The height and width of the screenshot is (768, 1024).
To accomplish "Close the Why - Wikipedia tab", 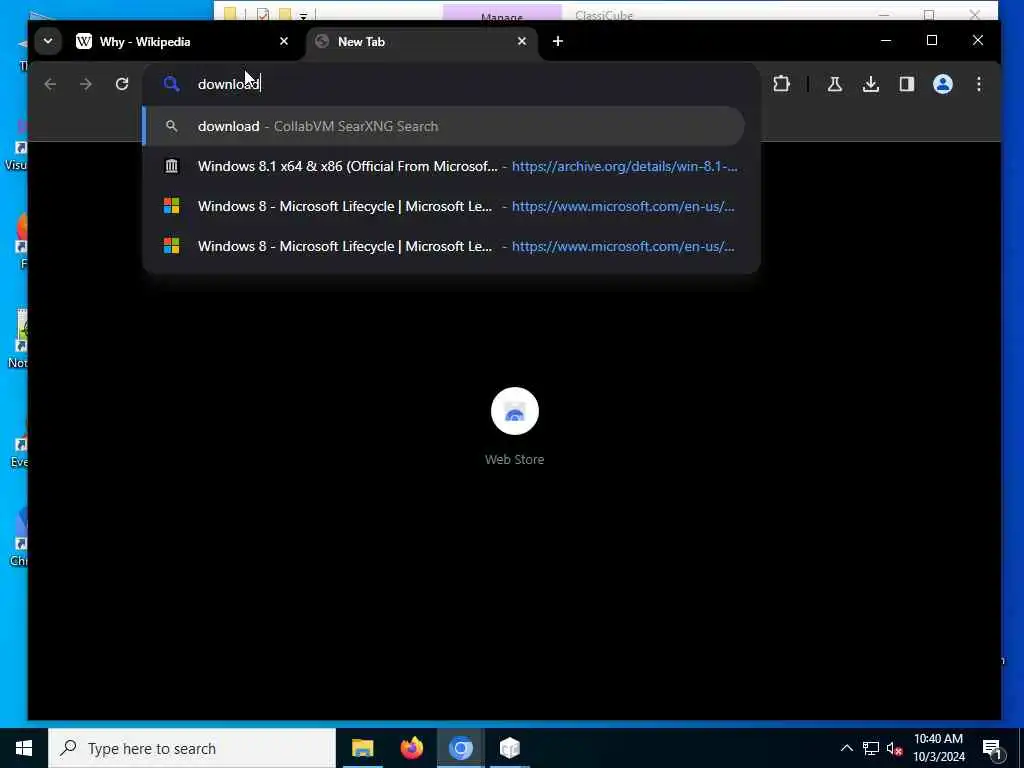I will pos(284,41).
